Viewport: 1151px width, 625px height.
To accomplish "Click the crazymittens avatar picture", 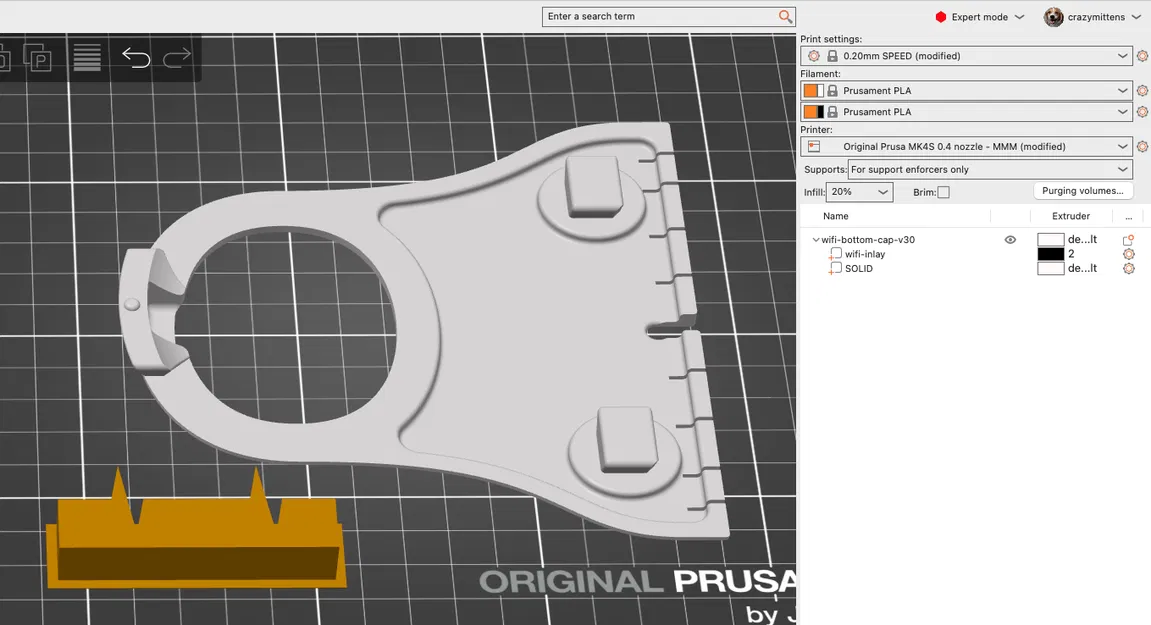I will 1053,17.
